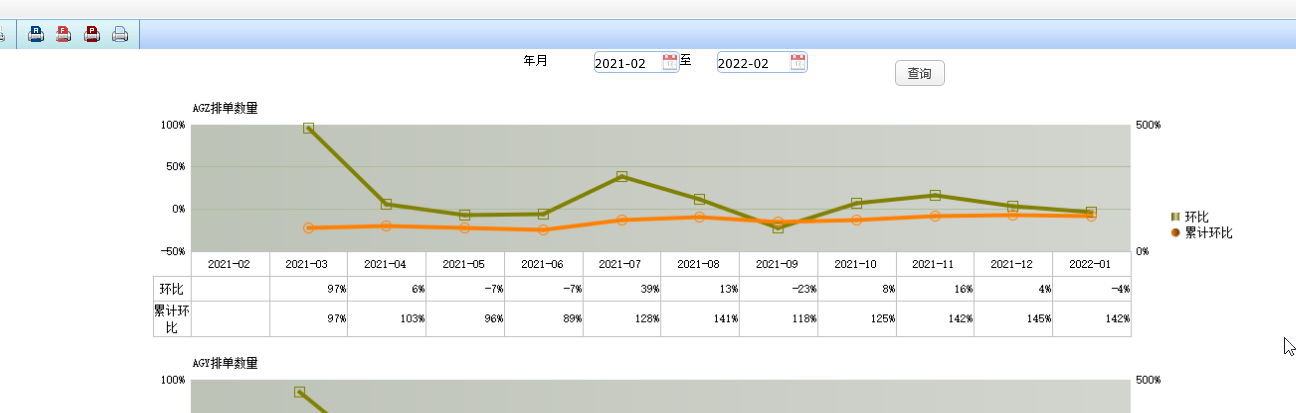The width and height of the screenshot is (1296, 413).
Task: Click the 2021-12 column header
Action: click(x=1014, y=264)
